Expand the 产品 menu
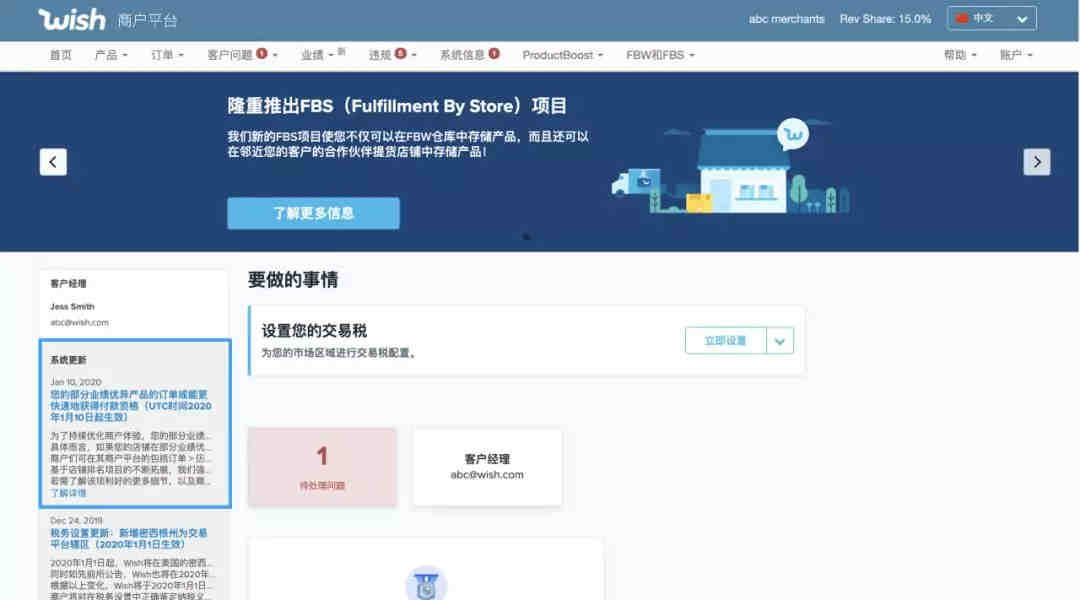This screenshot has height=600, width=1080. pos(111,55)
